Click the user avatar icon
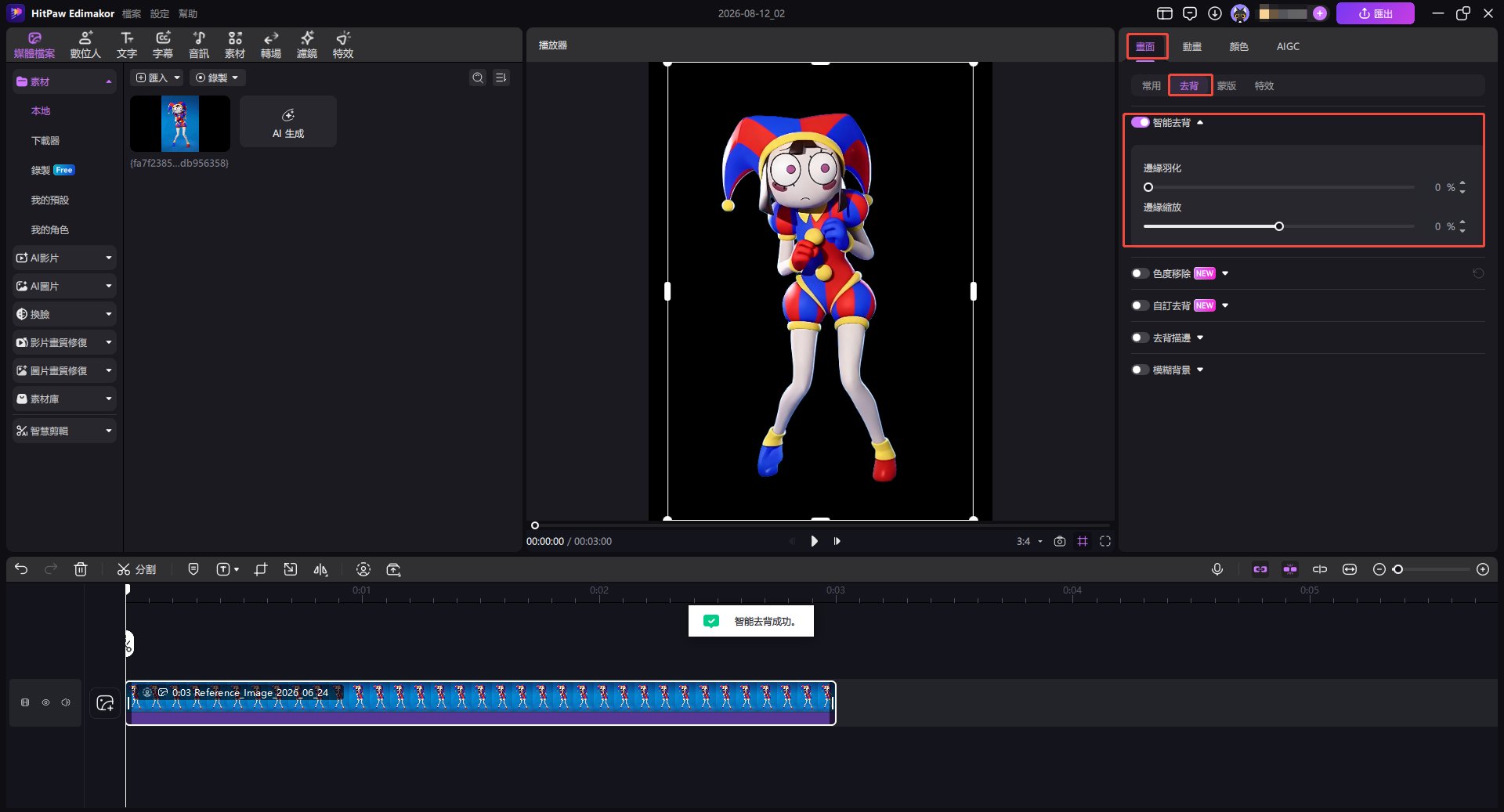The width and height of the screenshot is (1504, 812). point(1240,13)
